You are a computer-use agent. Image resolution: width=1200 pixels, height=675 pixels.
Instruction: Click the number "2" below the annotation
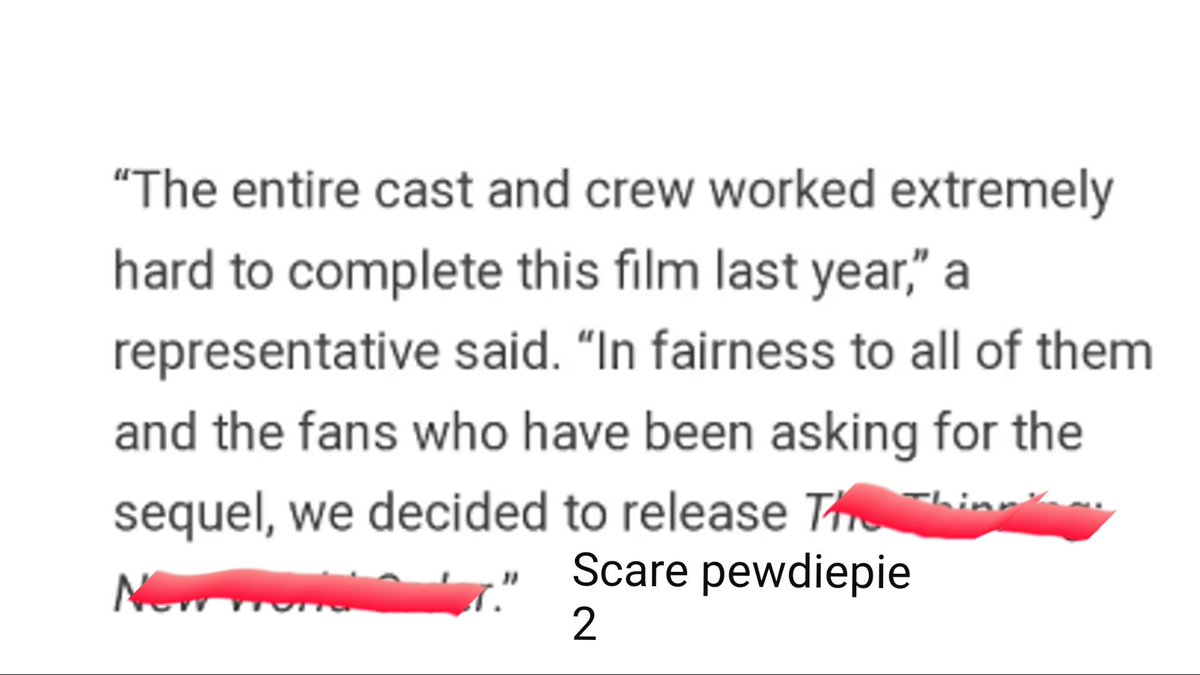585,624
